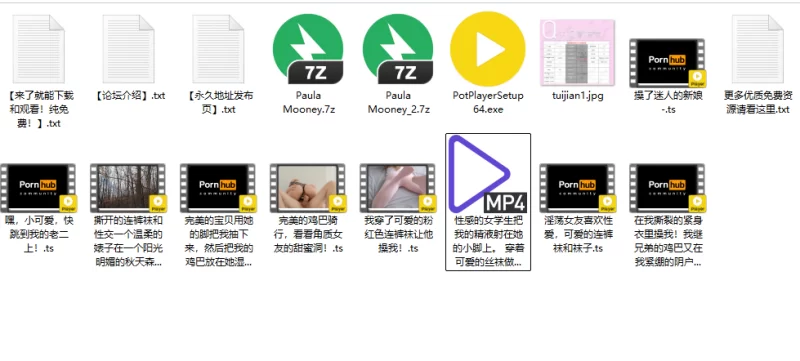This screenshot has height=361, width=800.
Task: Select the .ts video ending in 新娘-
Action: (667, 63)
